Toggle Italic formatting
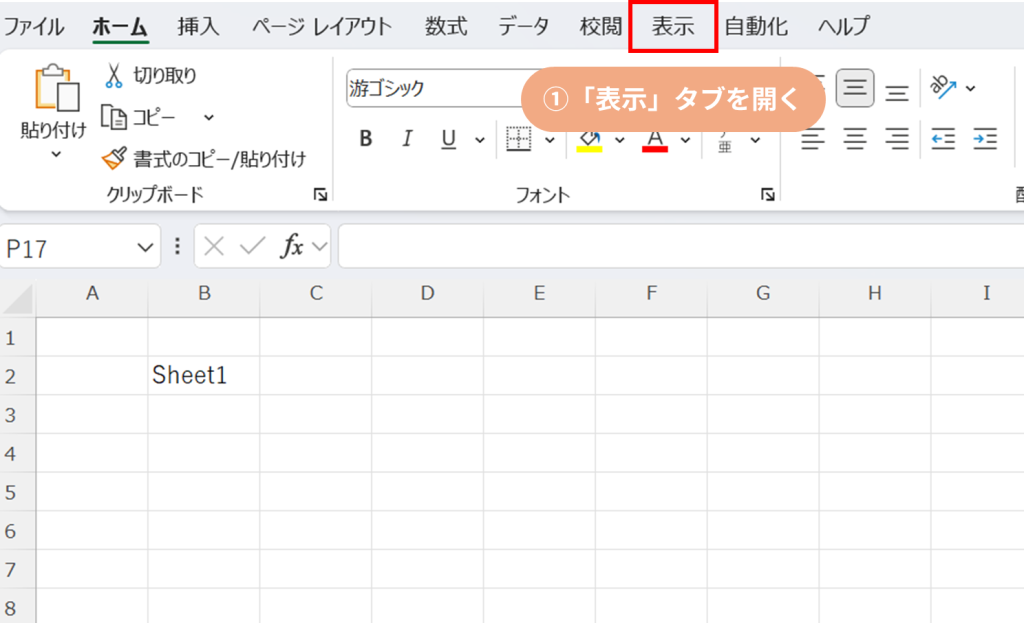 click(407, 139)
